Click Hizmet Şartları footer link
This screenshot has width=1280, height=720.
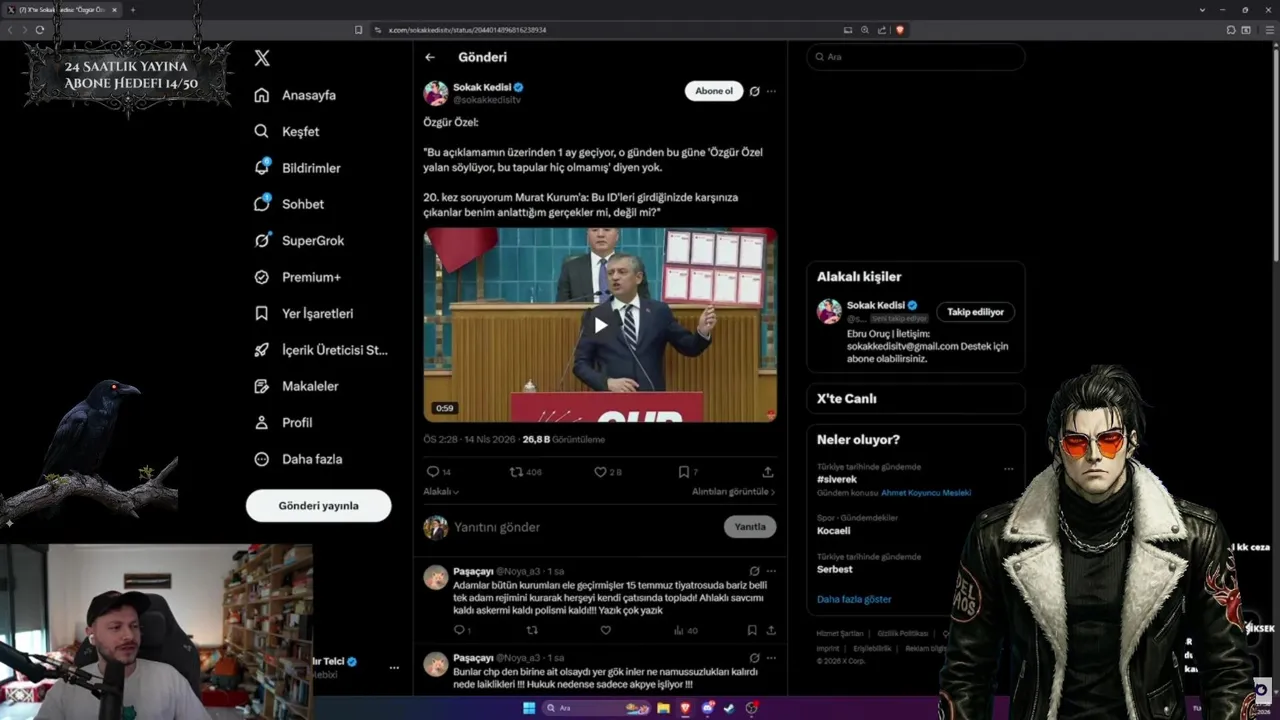point(840,634)
